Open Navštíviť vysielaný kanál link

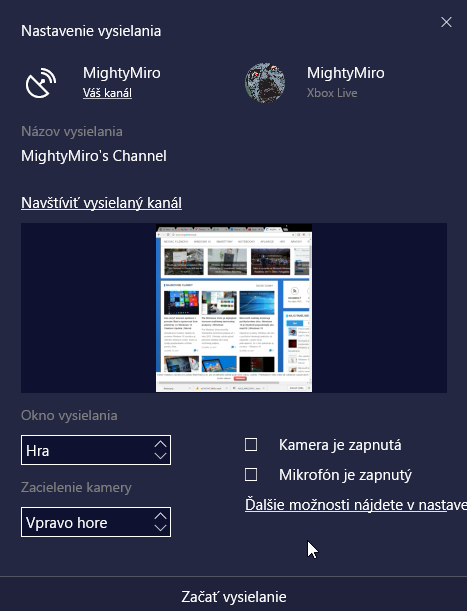(101, 203)
